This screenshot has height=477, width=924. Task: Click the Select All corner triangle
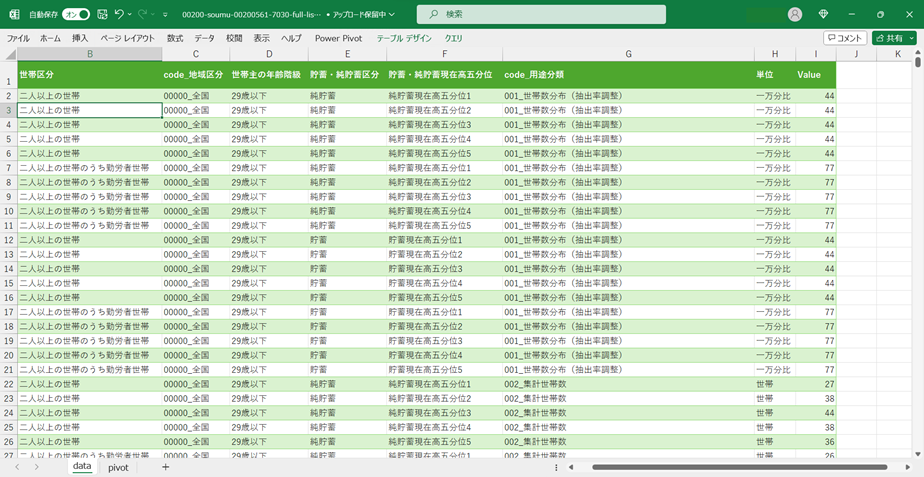coord(9,54)
